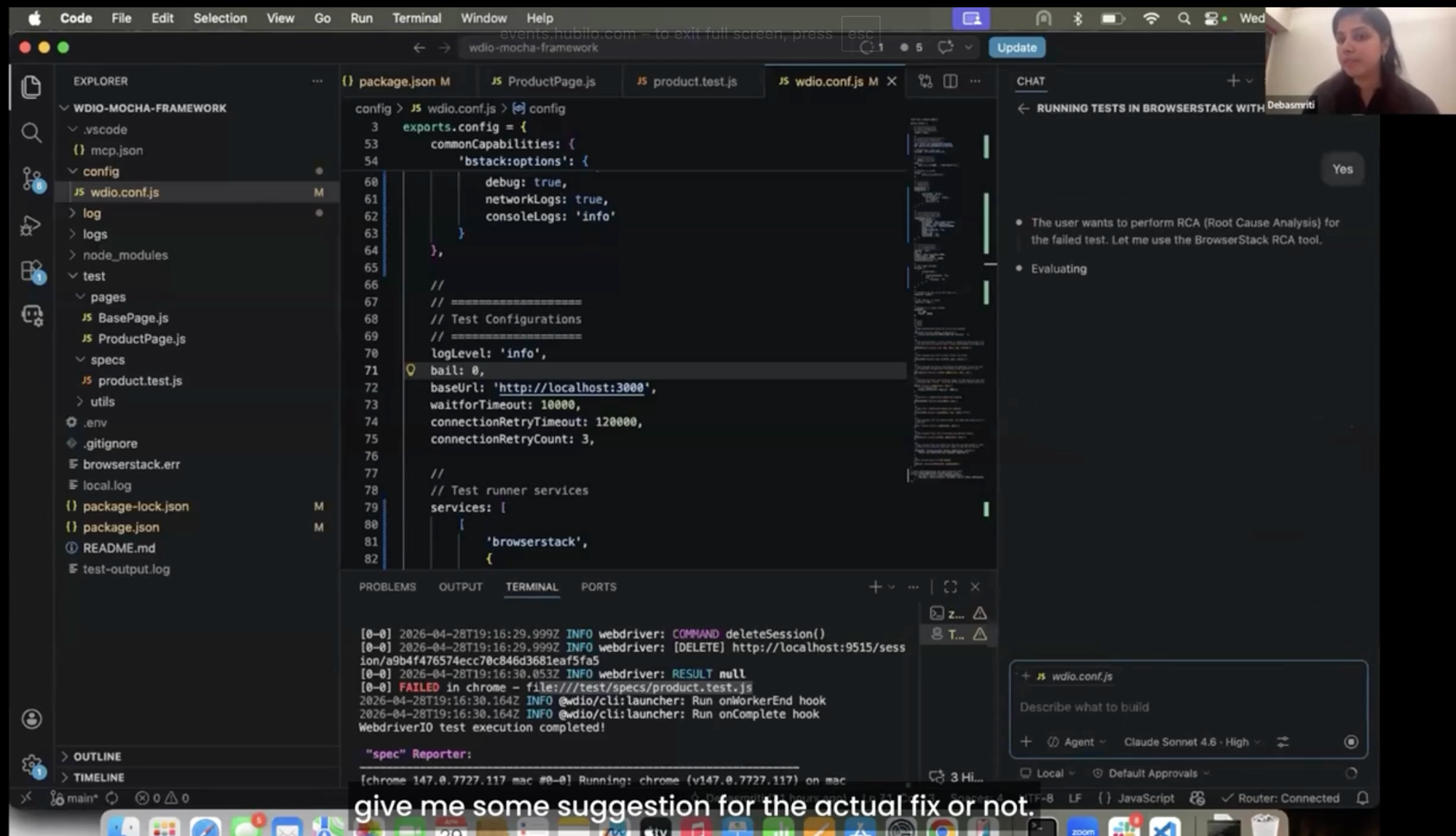Maximize the terminal panel
The width and height of the screenshot is (1456, 836).
click(x=950, y=586)
